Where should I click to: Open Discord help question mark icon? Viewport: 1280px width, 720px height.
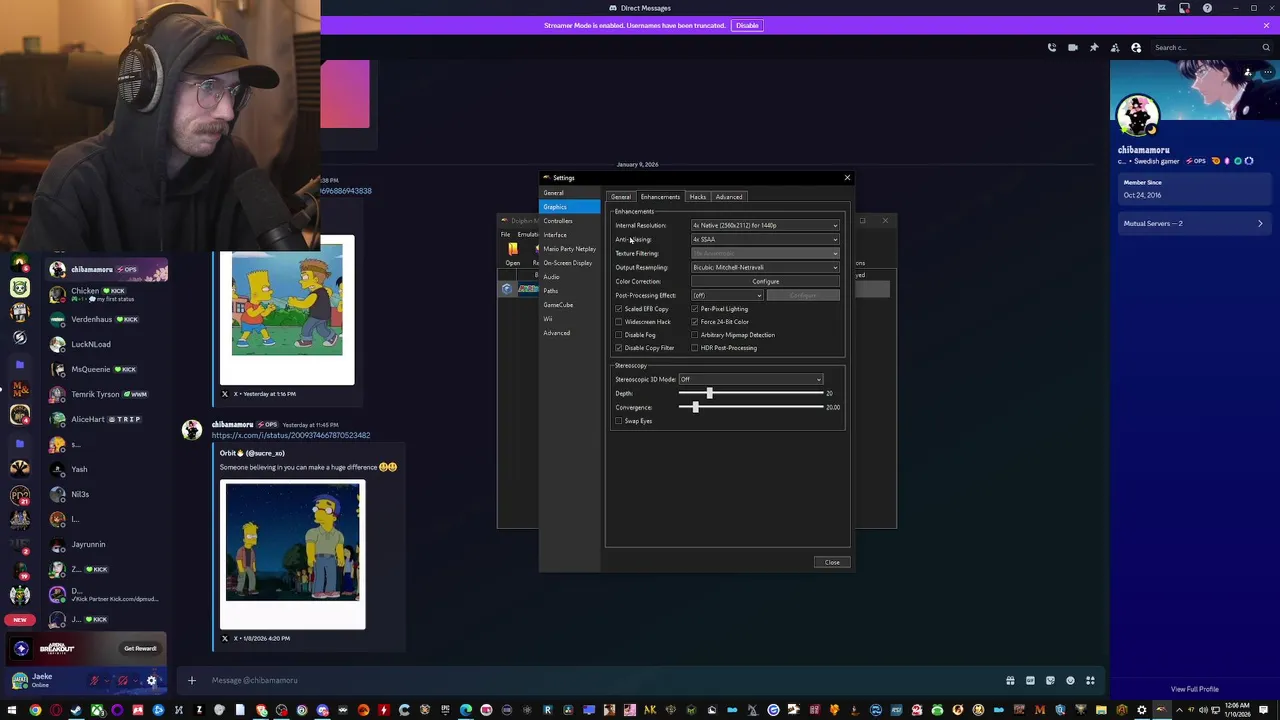[x=1207, y=8]
